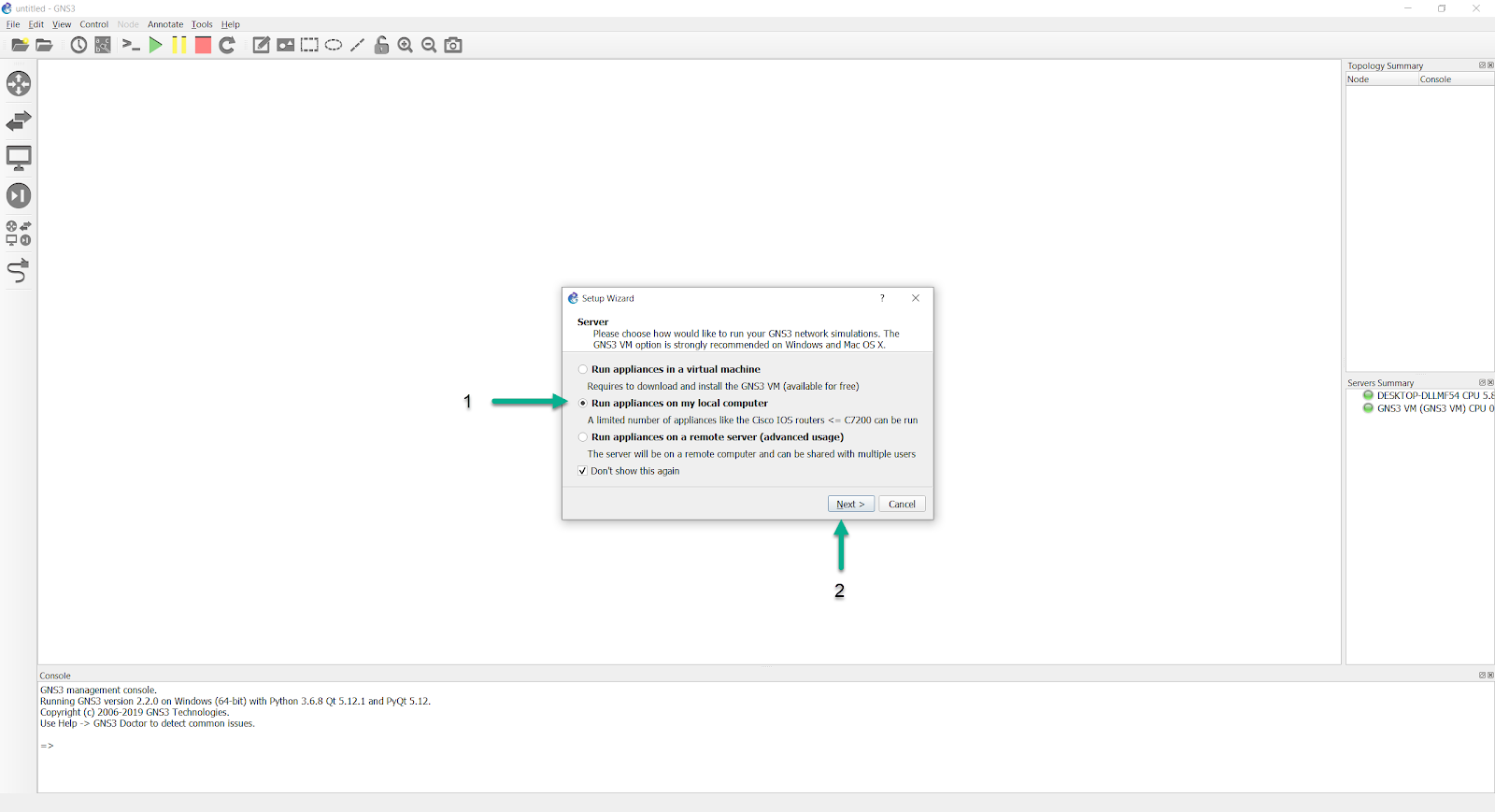1495x812 pixels.
Task: Click the lock/unlock items padlock icon
Action: pos(381,45)
